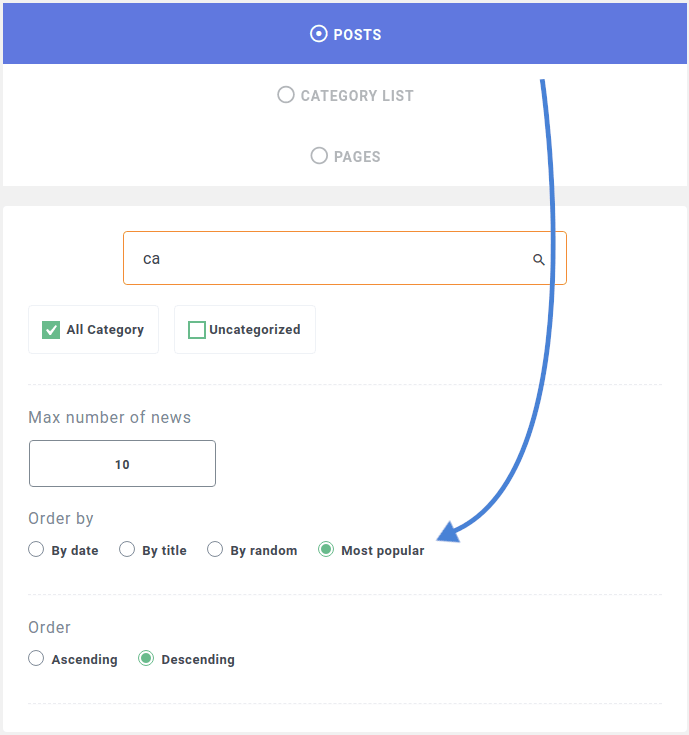Click the "All Category" text label
Image resolution: width=689 pixels, height=735 pixels.
click(x=105, y=330)
